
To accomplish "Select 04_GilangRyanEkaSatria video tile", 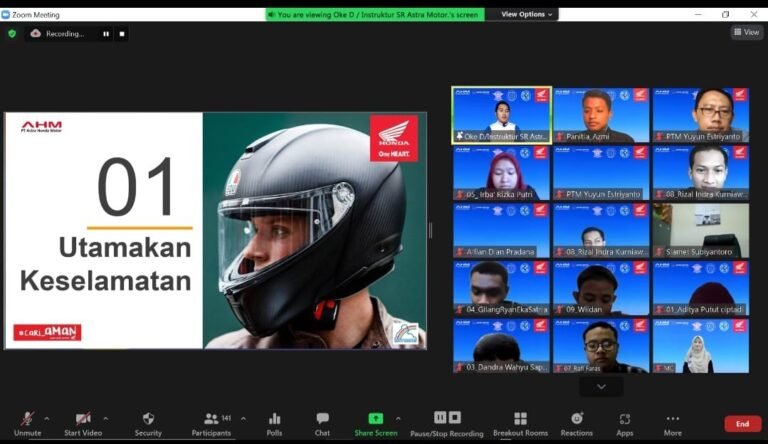I will [x=502, y=288].
